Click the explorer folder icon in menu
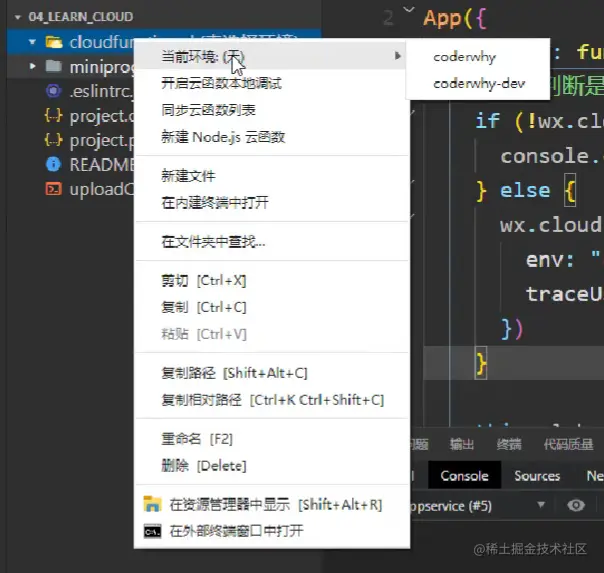This screenshot has height=573, width=604. [x=152, y=504]
